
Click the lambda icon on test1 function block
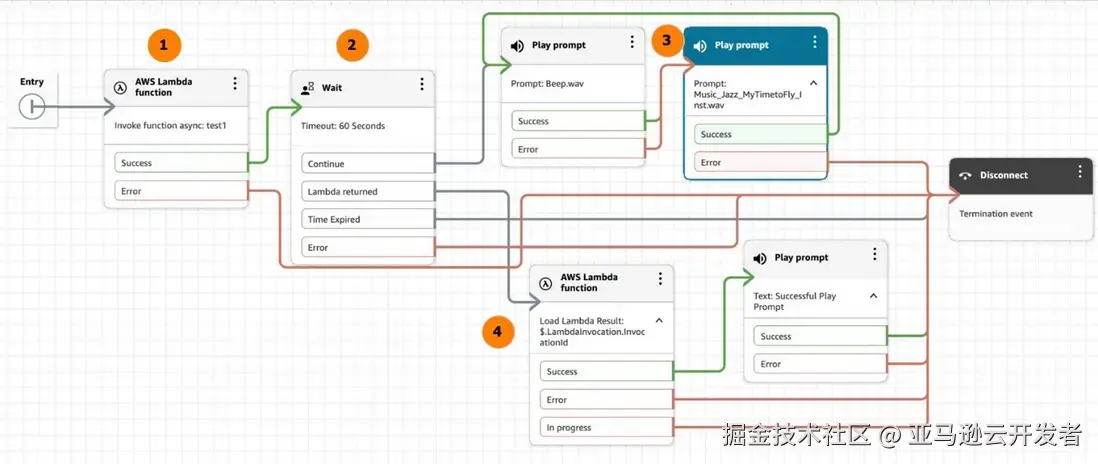point(120,87)
